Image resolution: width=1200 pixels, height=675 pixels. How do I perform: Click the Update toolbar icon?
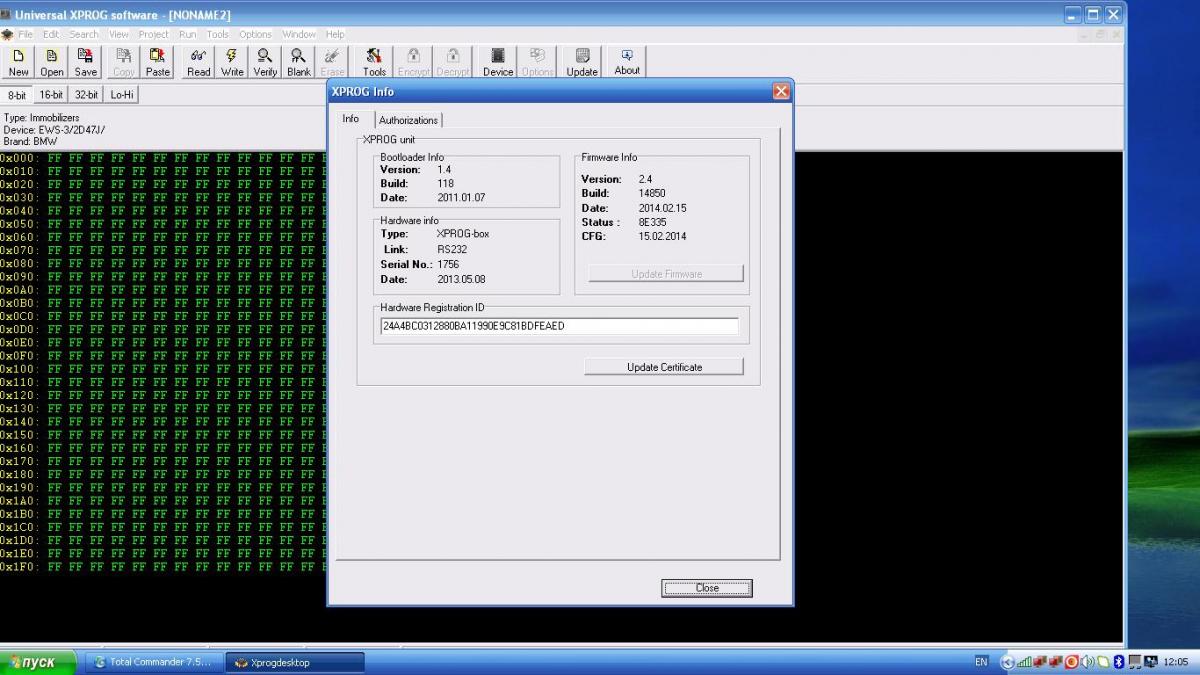coord(582,62)
